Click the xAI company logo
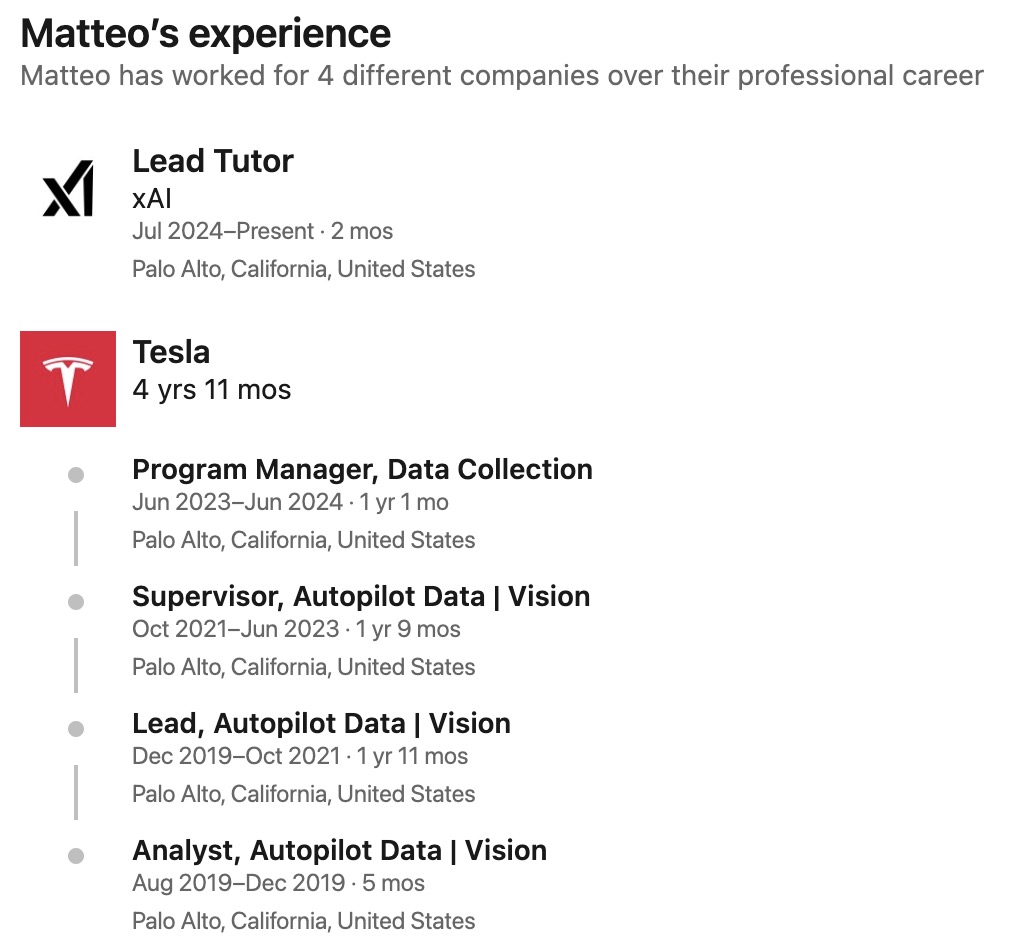The height and width of the screenshot is (946, 1024). coord(68,188)
